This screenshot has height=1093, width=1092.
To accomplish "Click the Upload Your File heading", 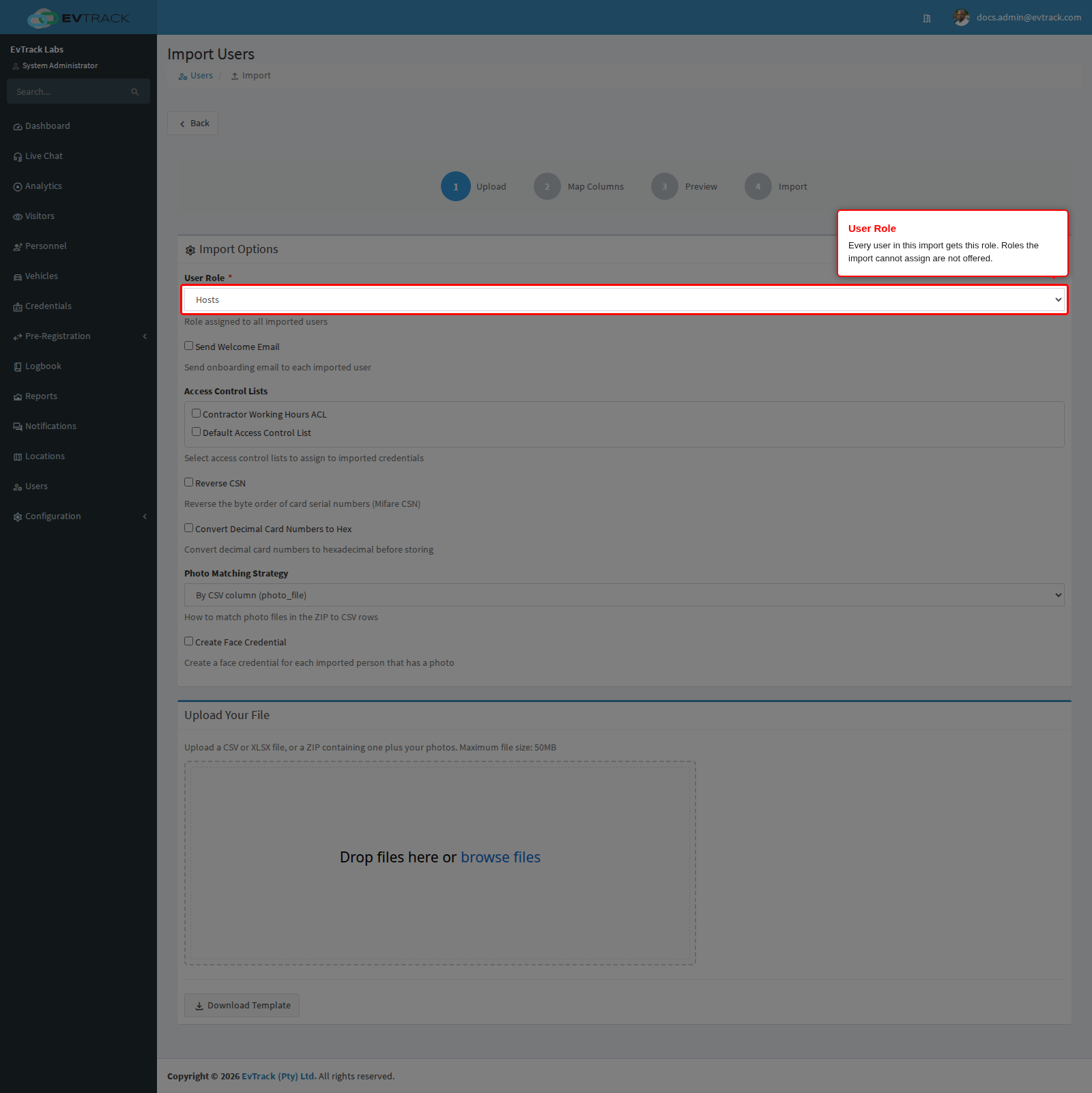I will [227, 716].
